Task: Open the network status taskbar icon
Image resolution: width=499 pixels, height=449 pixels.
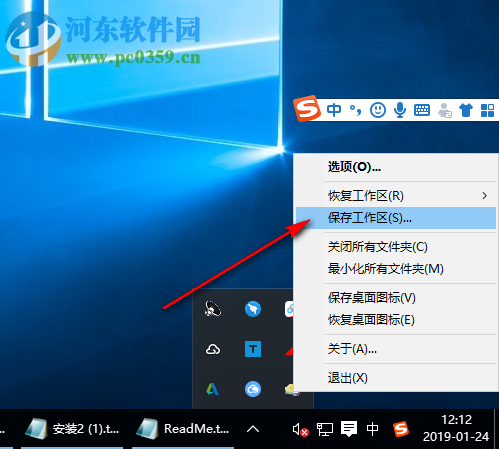Action: point(325,429)
